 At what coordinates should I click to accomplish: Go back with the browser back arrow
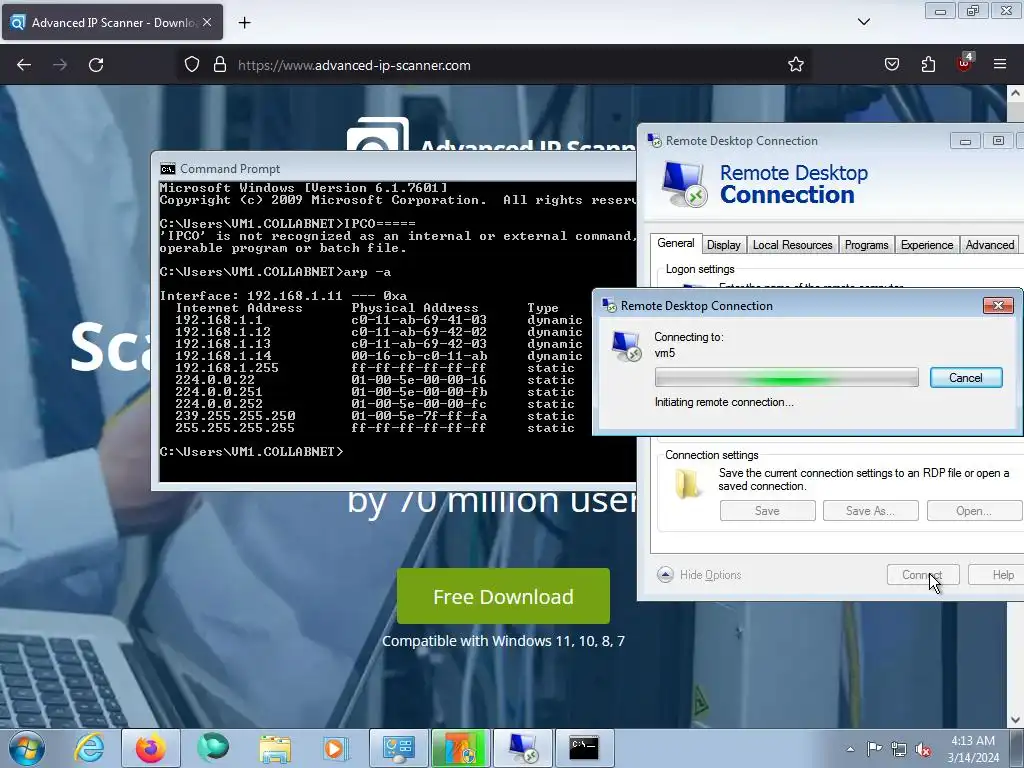point(24,65)
